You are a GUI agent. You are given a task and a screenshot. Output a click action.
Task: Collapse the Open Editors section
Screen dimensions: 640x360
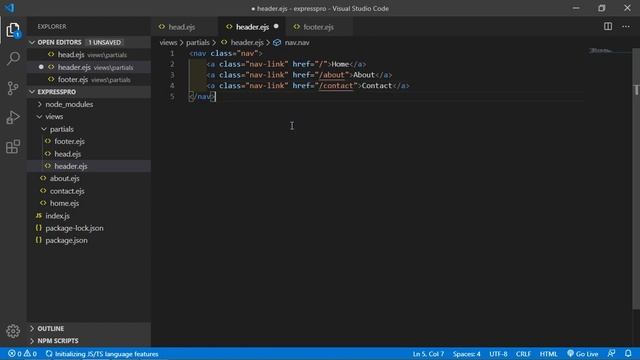(x=32, y=42)
